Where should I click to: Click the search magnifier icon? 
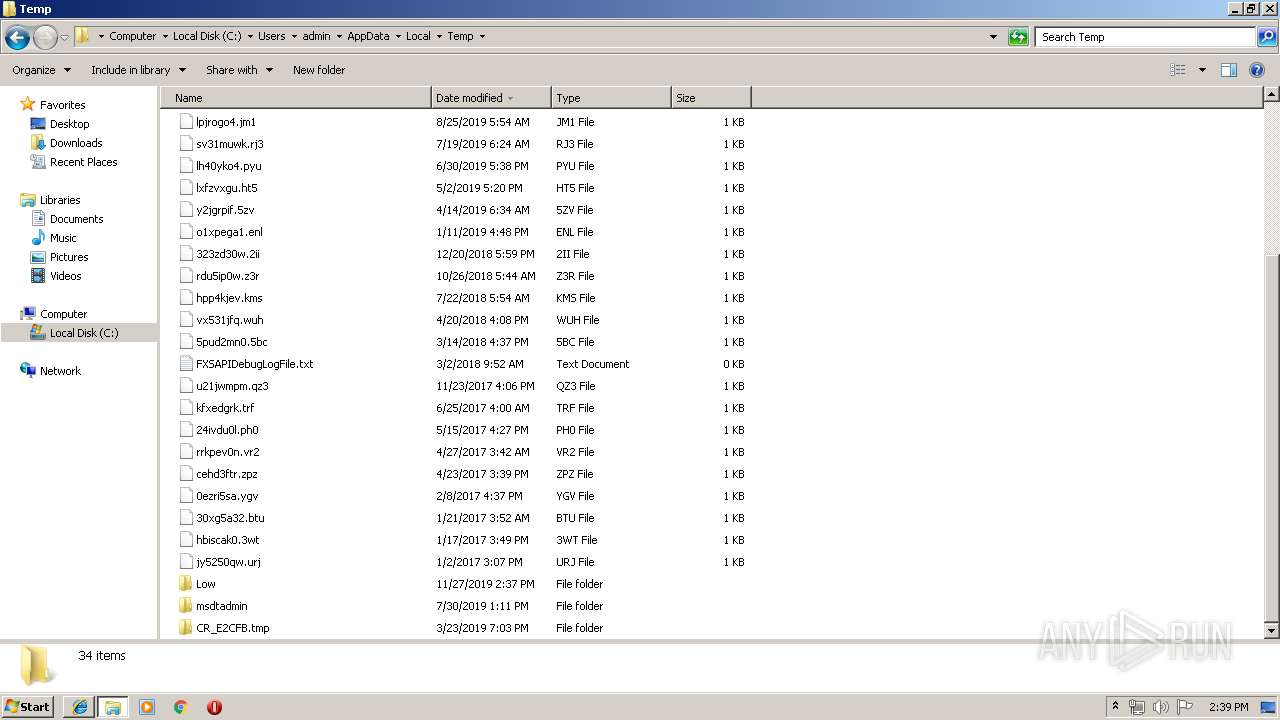[1267, 37]
